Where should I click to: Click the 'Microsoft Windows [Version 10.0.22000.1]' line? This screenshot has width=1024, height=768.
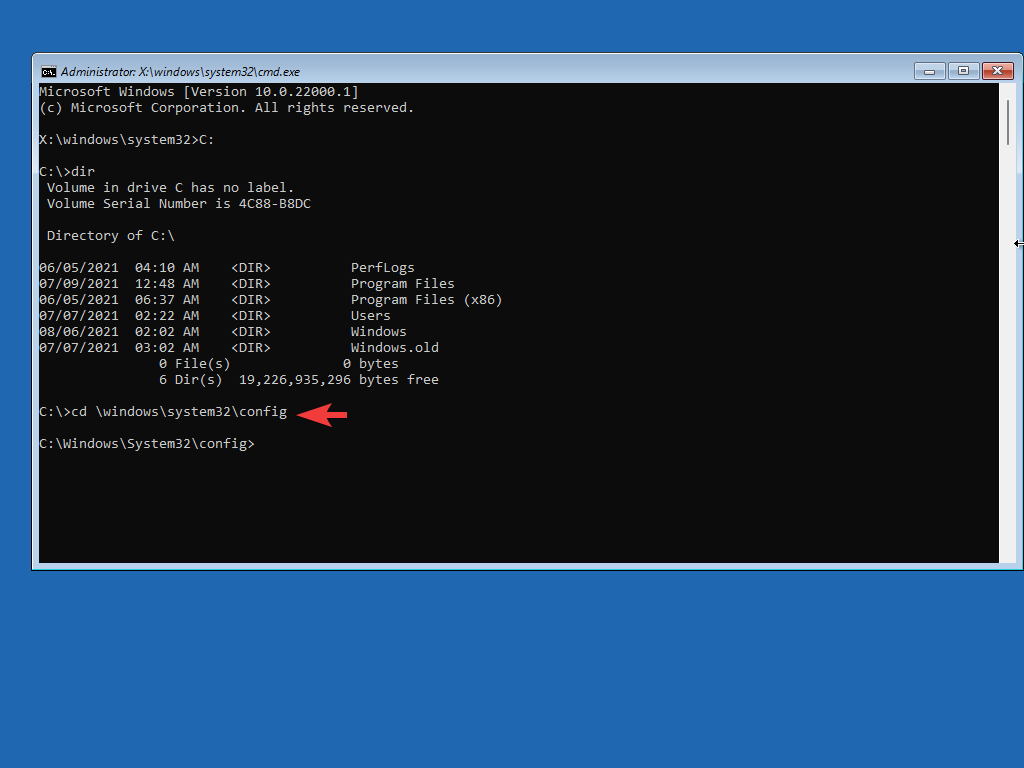199,91
